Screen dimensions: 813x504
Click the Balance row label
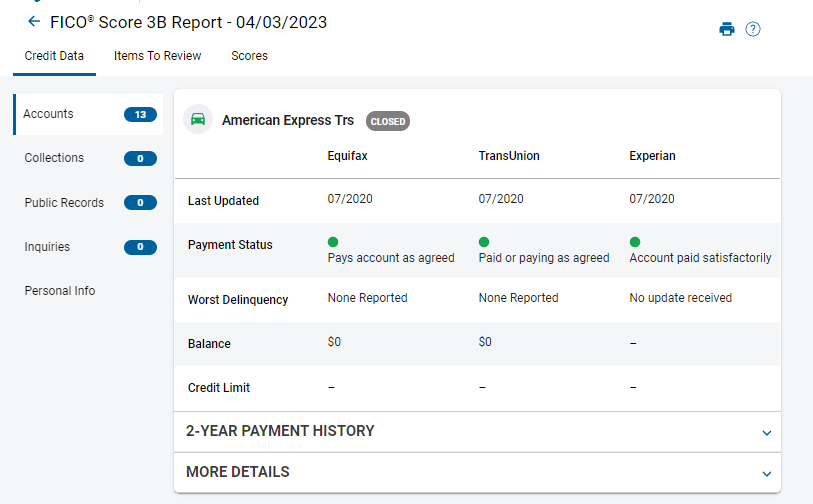(x=209, y=344)
